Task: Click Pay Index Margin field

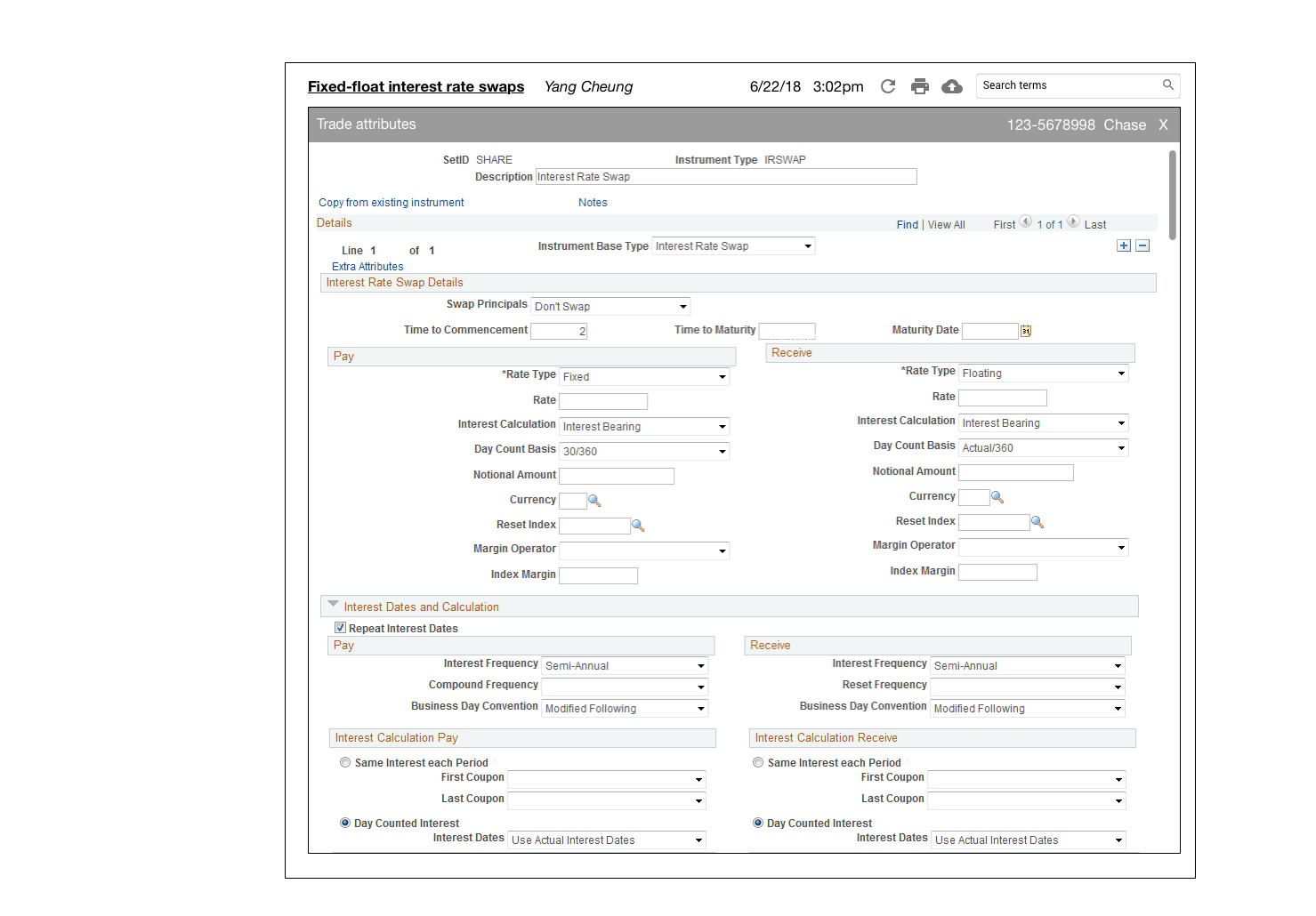Action: tap(599, 575)
